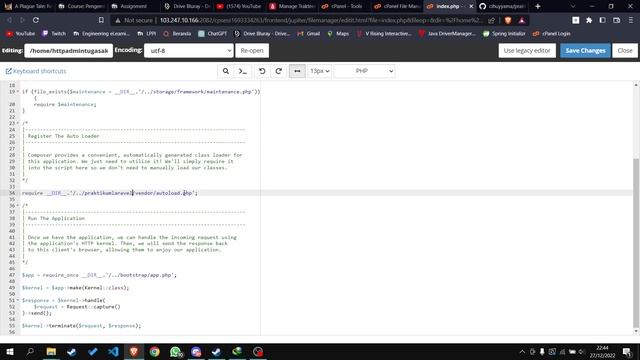This screenshot has height=360, width=640.
Task: Open the utf-8 encoding dropdown
Action: click(x=189, y=51)
